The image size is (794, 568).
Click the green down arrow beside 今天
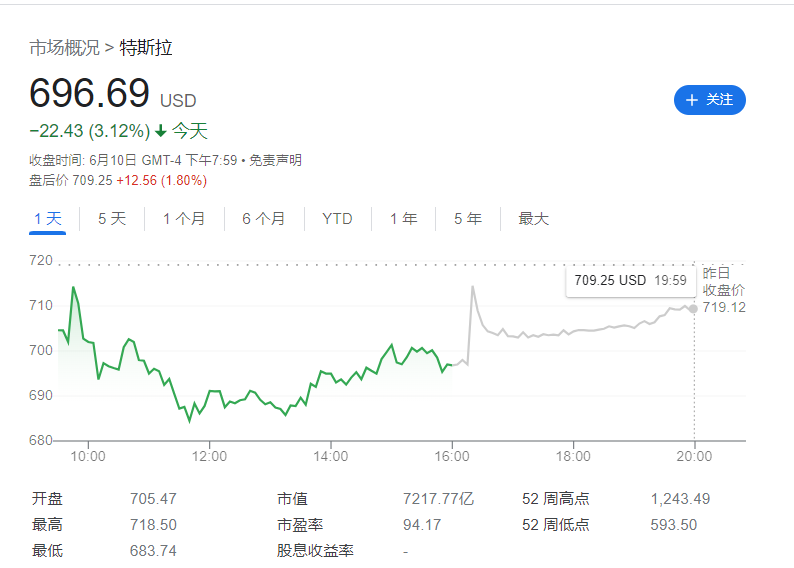pyautogui.click(x=160, y=131)
